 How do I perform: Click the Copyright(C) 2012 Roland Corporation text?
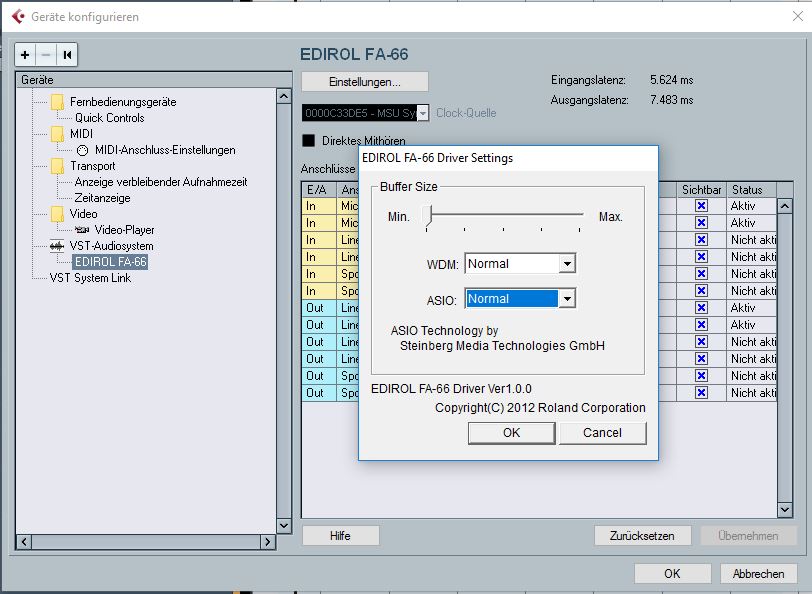click(x=540, y=408)
